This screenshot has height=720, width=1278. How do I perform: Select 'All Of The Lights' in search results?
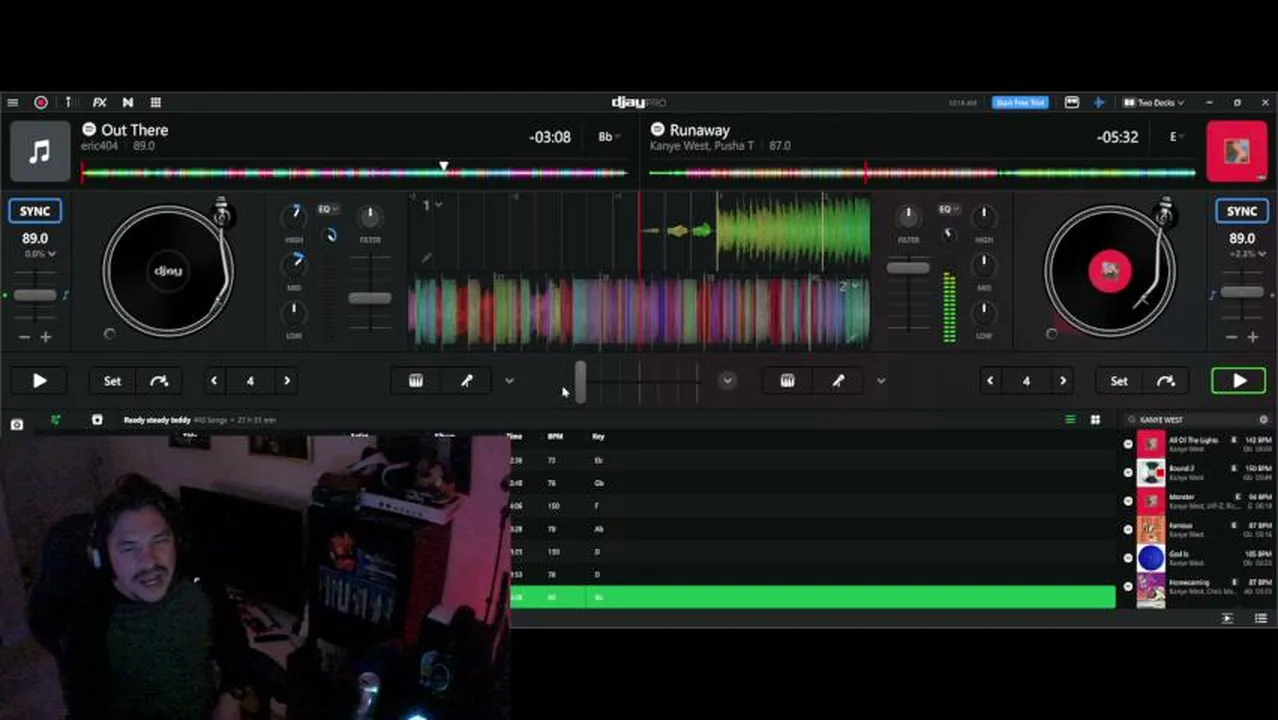[1198, 444]
